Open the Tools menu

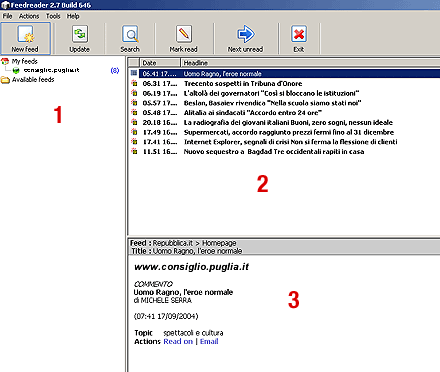point(53,16)
